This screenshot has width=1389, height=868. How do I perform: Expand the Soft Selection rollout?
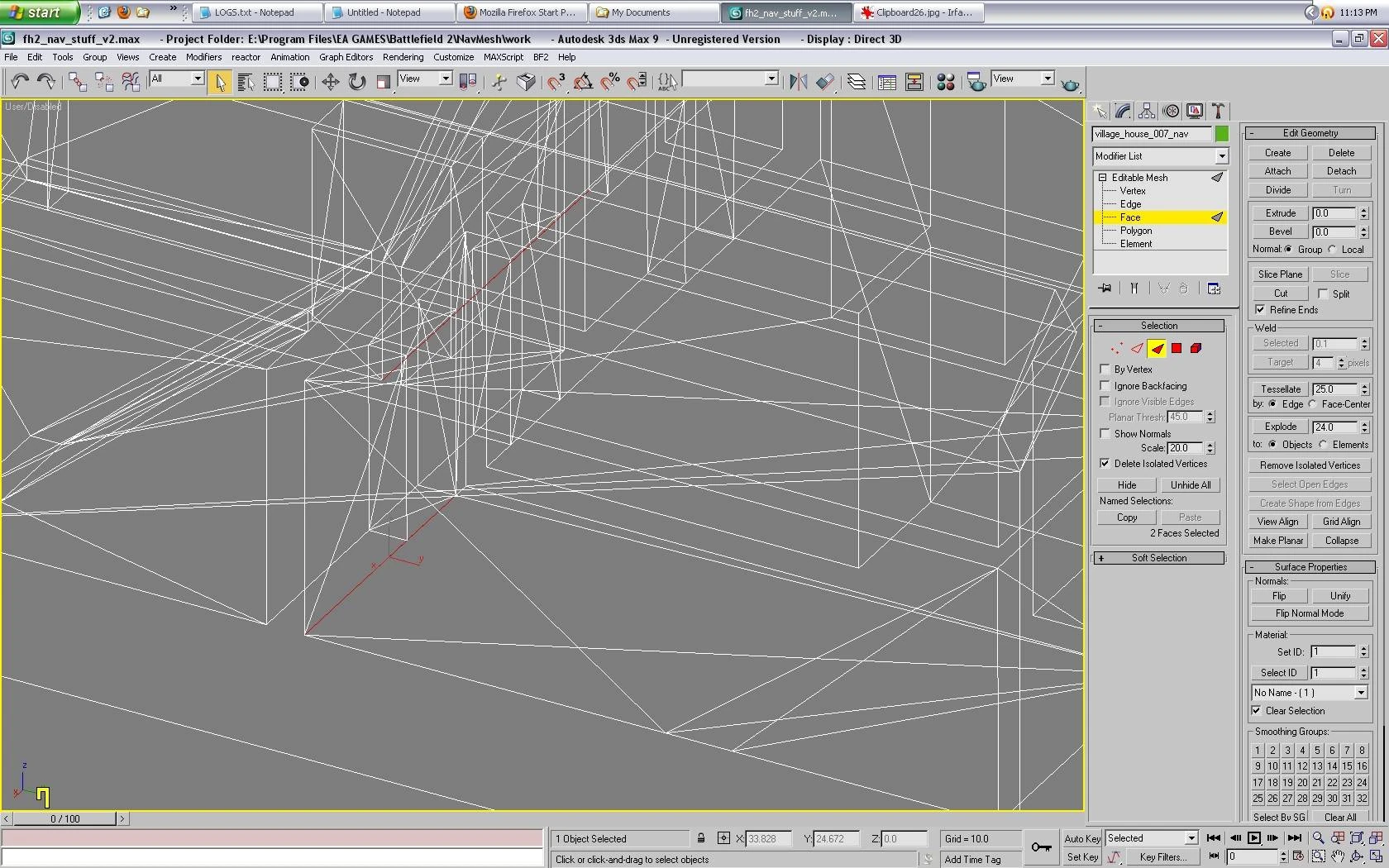[1158, 558]
